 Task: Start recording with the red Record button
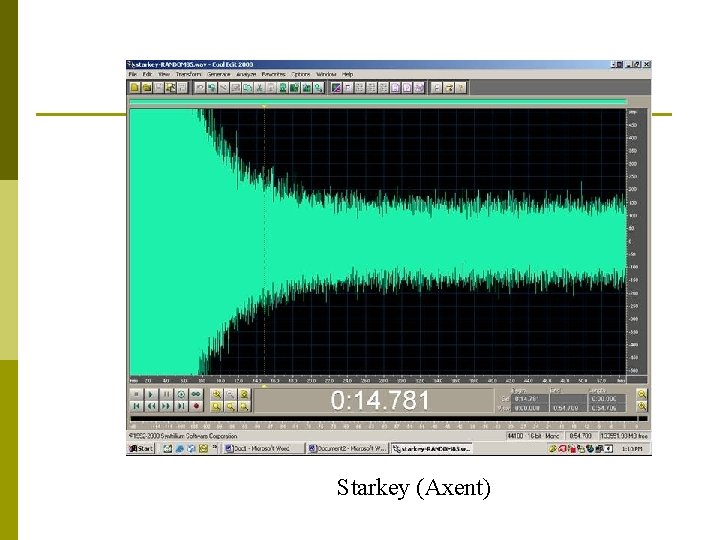(197, 406)
